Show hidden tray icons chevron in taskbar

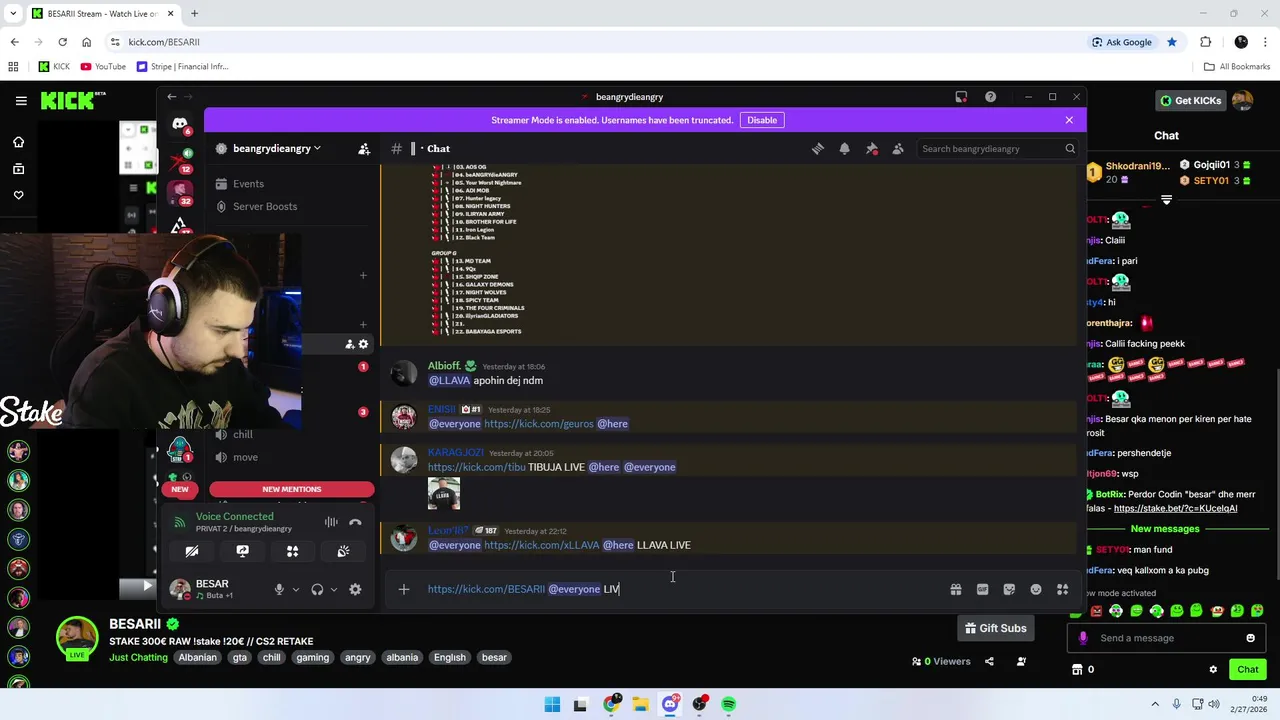(x=1155, y=705)
